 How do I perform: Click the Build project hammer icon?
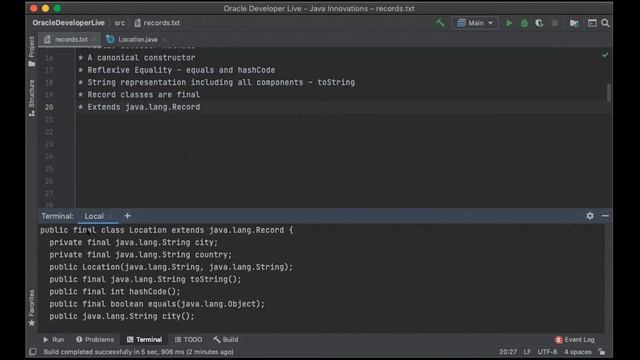point(440,23)
